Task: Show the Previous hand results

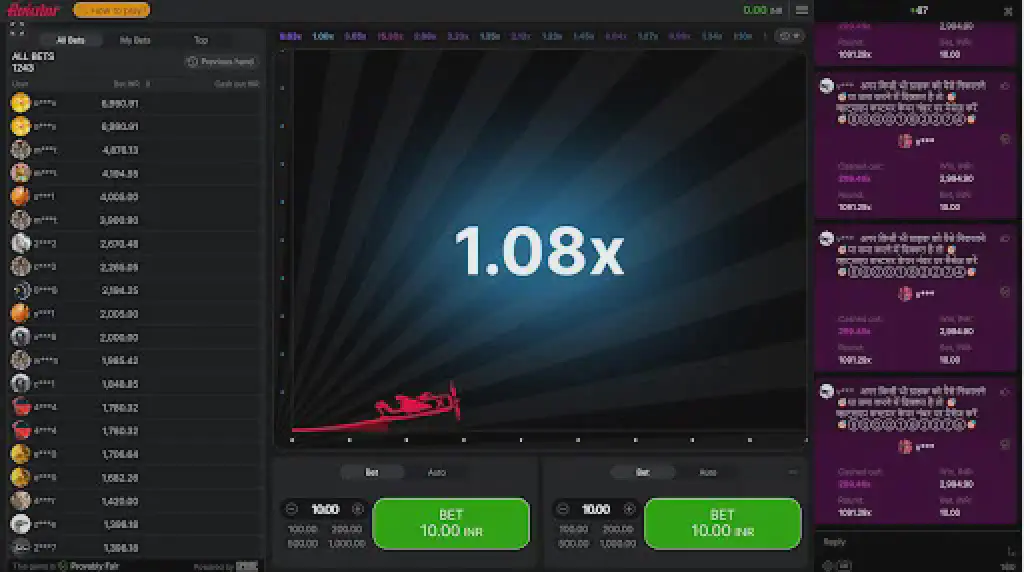Action: click(x=221, y=61)
